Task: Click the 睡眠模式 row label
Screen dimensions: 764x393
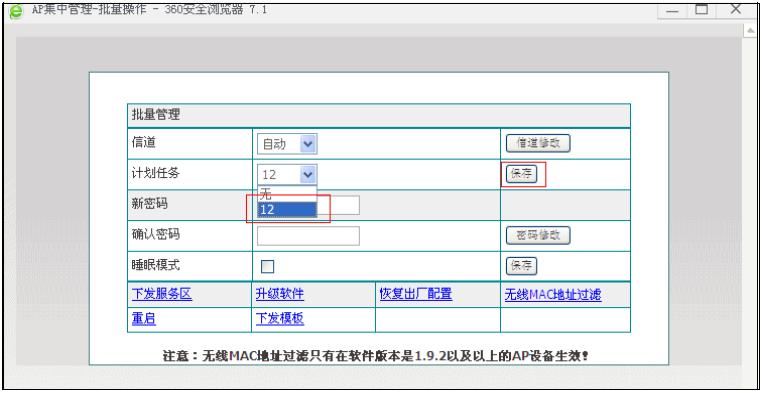Action: coord(156,265)
